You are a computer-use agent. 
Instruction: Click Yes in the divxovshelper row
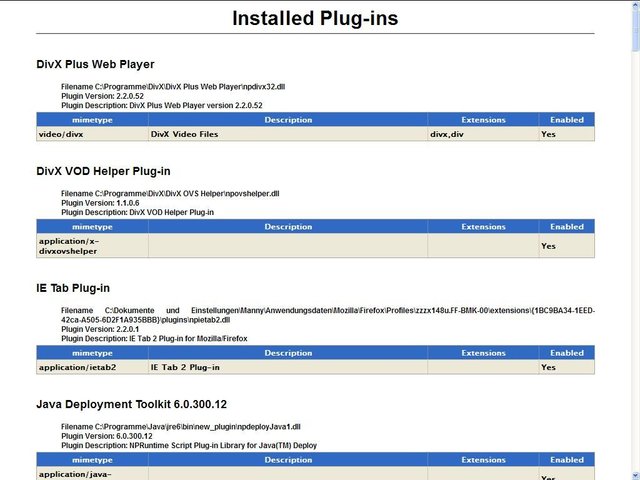coord(567,246)
